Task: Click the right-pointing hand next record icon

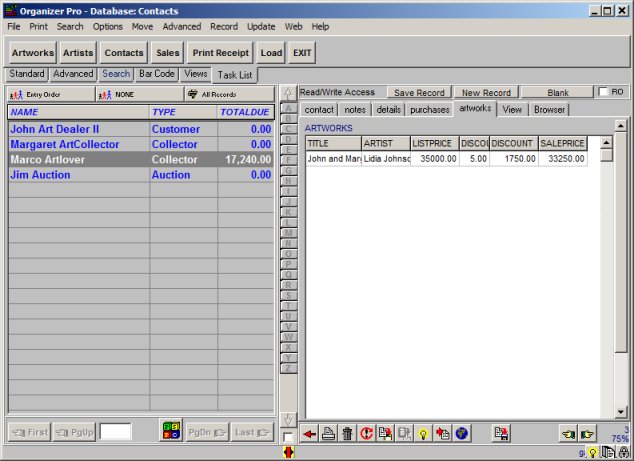Action: (x=587, y=434)
